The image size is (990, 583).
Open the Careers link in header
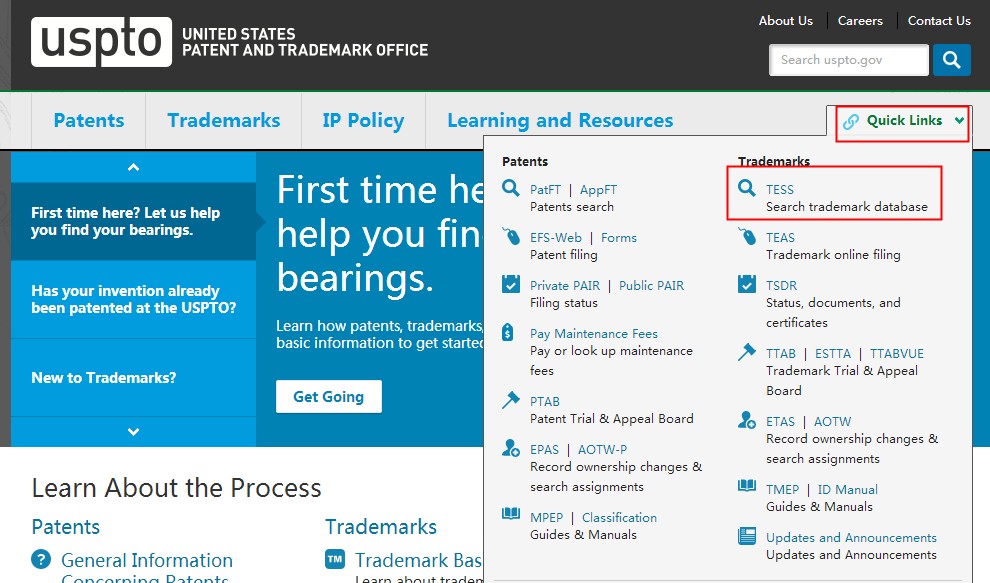click(x=860, y=21)
